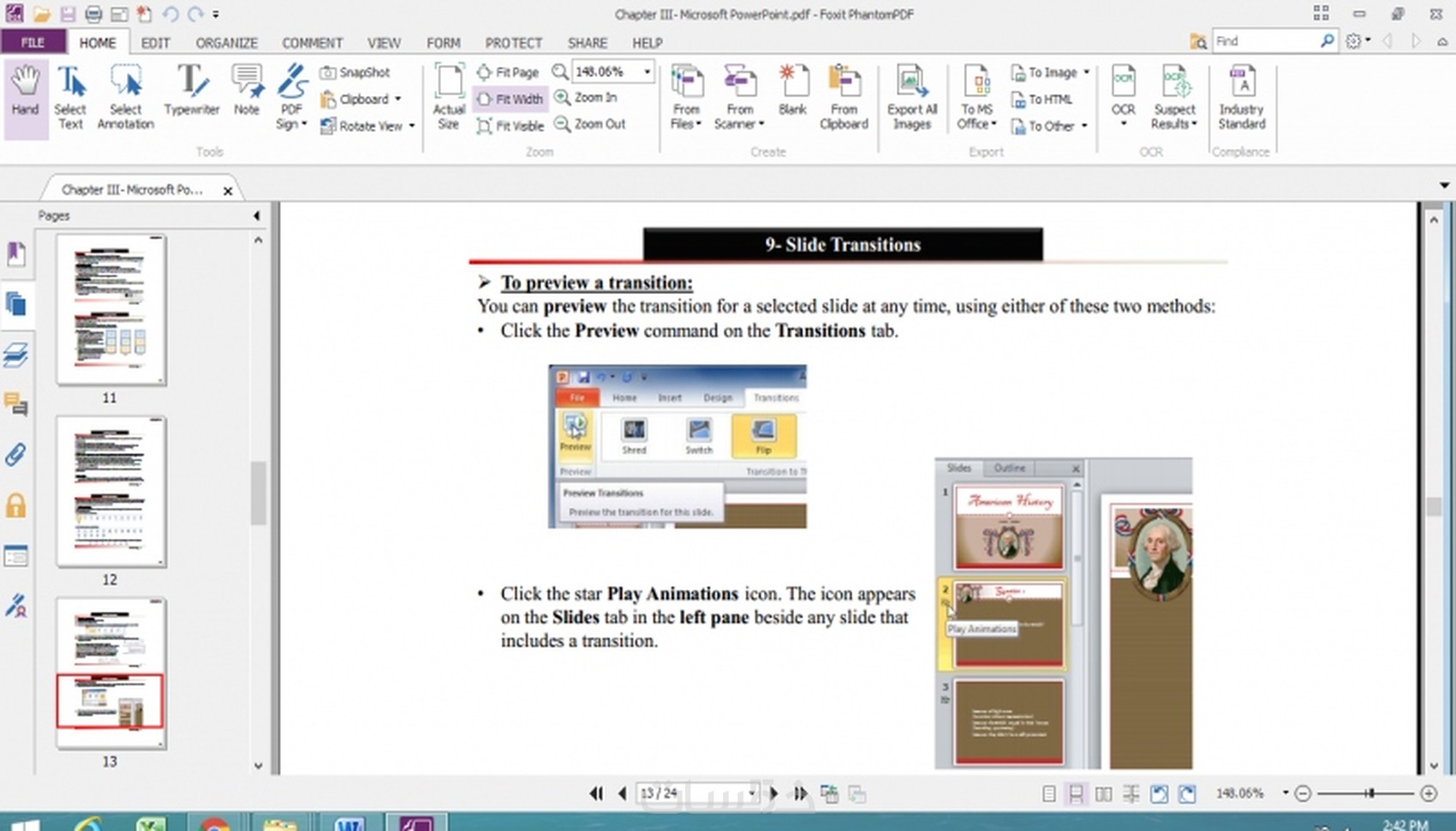
Task: Click Zoom Out on the ribbon
Action: 590,124
